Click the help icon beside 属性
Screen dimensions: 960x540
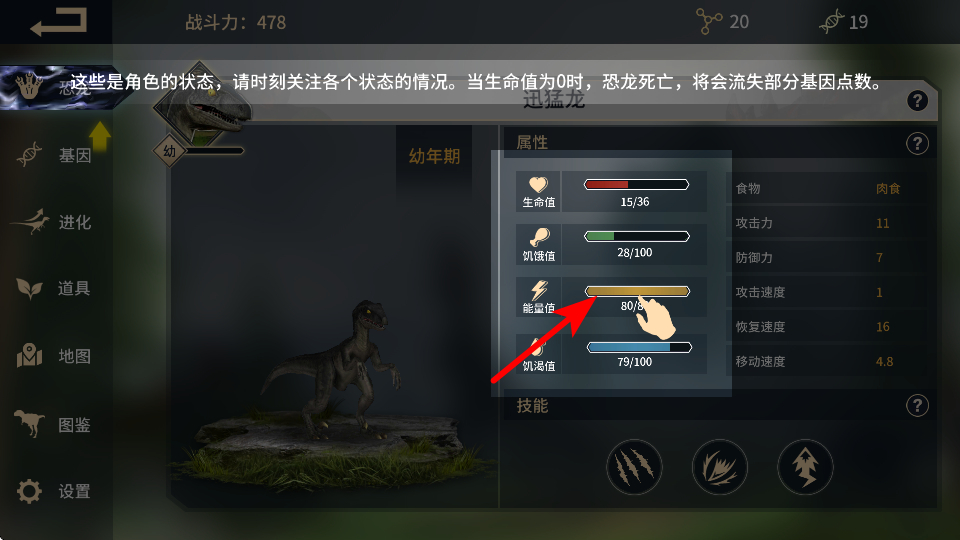[x=917, y=144]
